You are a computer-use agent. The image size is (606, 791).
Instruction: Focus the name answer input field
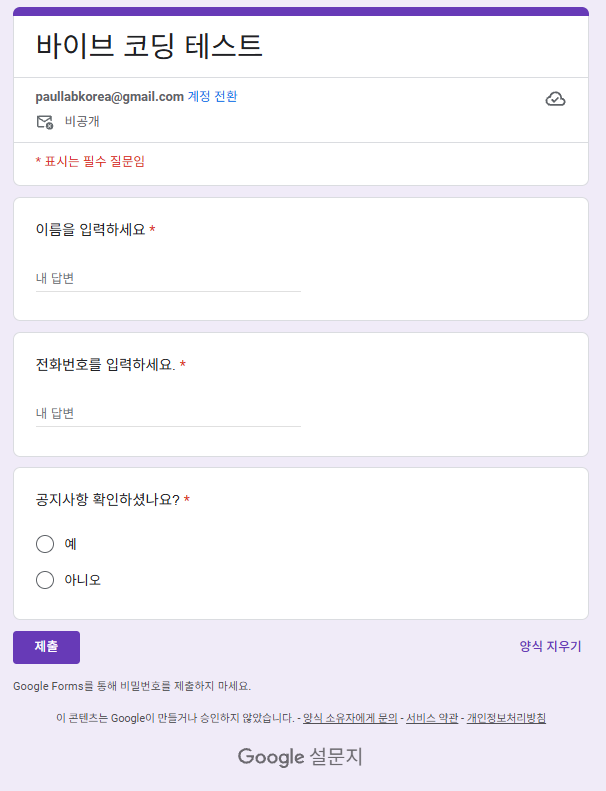[x=168, y=278]
